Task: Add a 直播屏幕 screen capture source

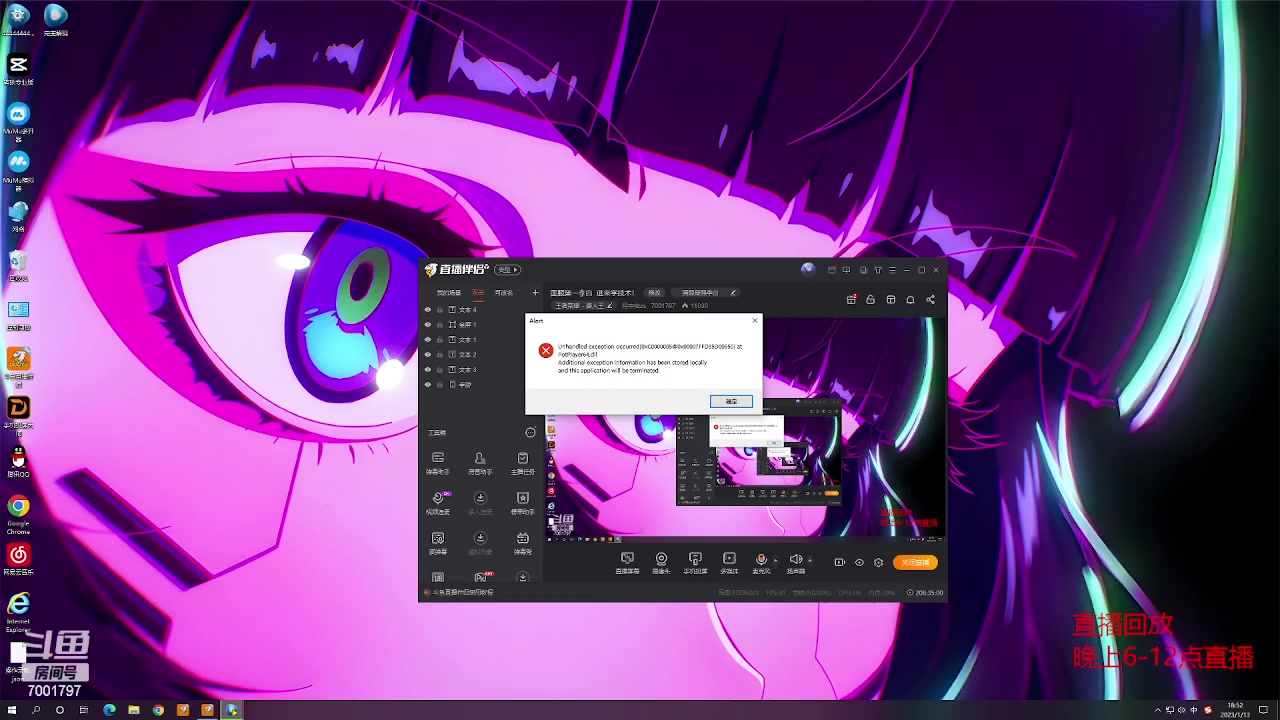Action: point(627,563)
